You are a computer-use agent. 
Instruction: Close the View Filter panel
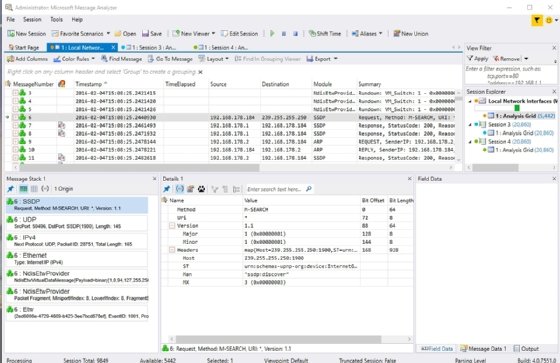554,48
